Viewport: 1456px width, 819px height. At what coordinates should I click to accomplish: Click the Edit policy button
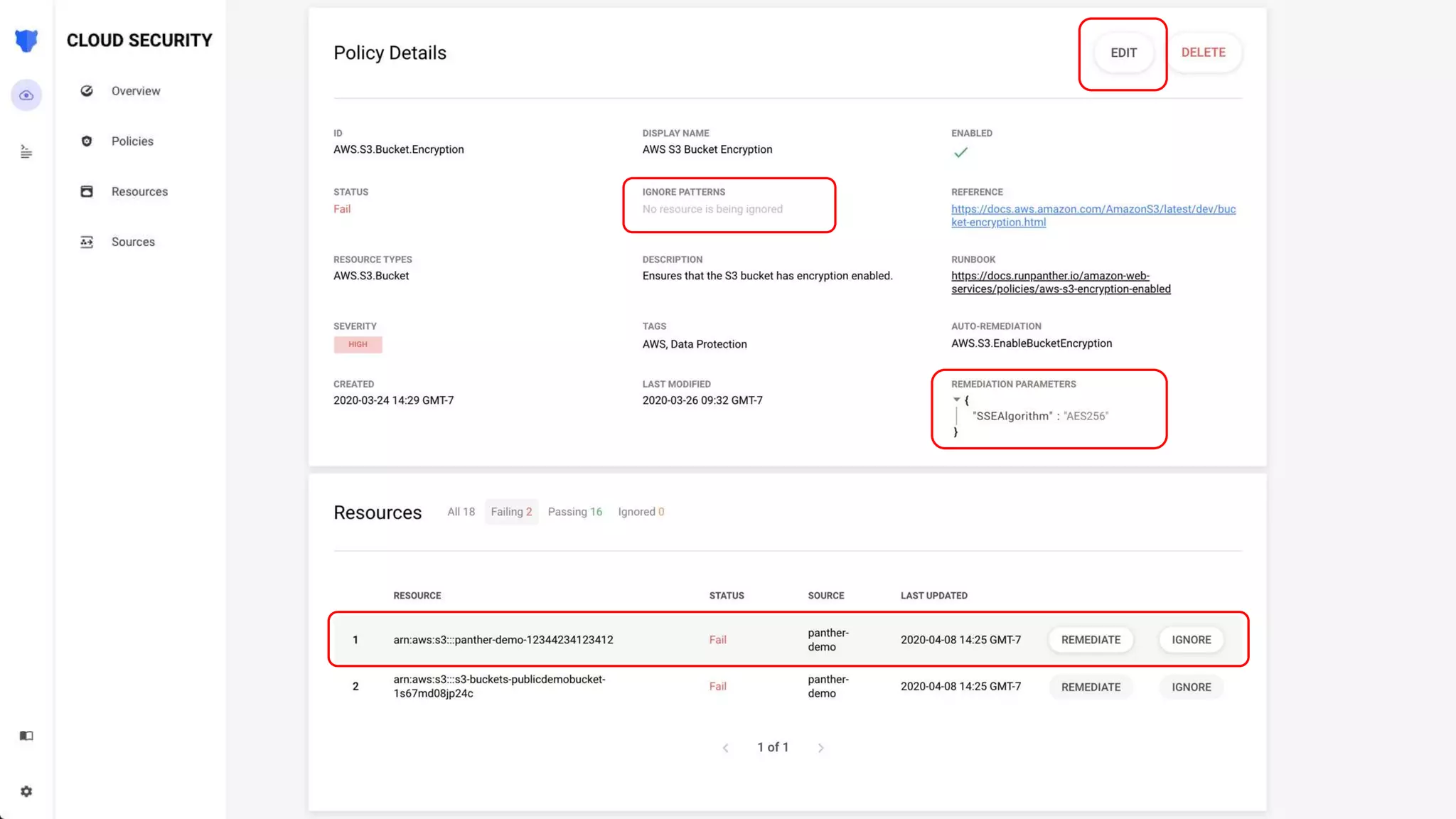tap(1123, 53)
